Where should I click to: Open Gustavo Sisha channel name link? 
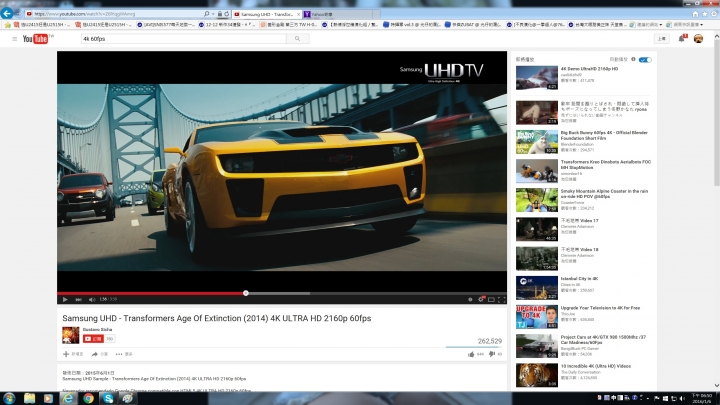(97, 330)
